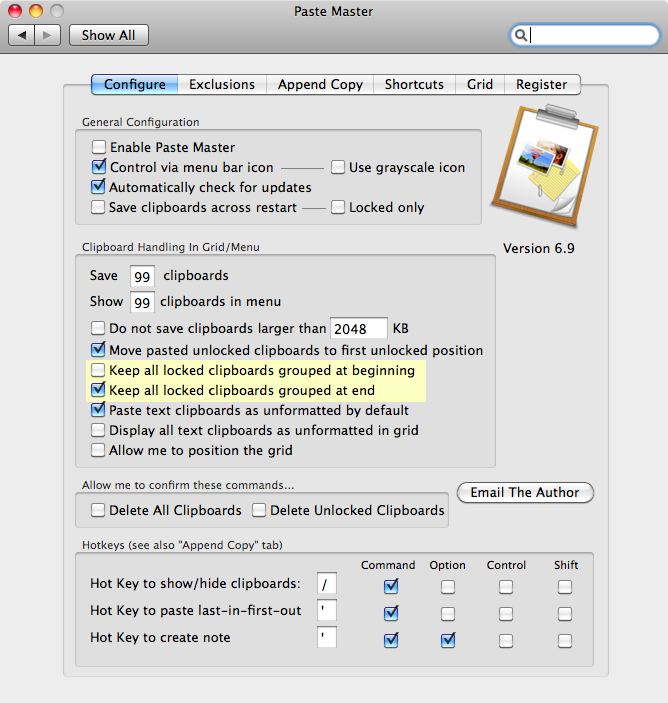Click the show/hide clipboards hotkey field

327,584
